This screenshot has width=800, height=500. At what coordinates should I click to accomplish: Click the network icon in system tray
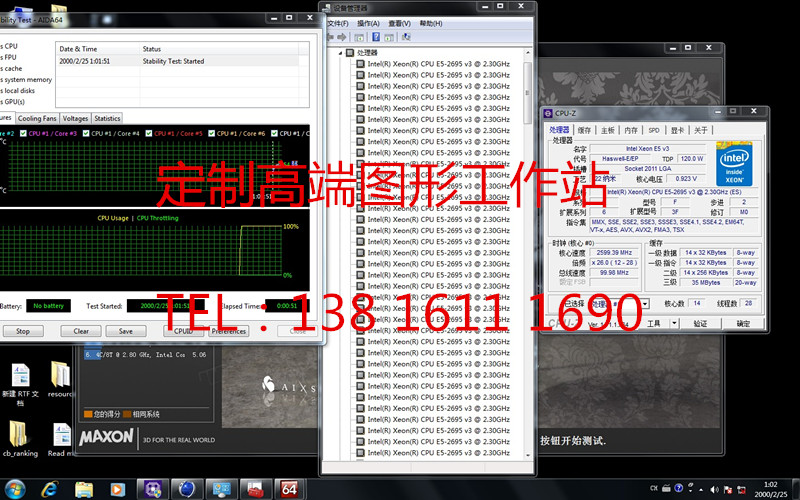coord(741,489)
